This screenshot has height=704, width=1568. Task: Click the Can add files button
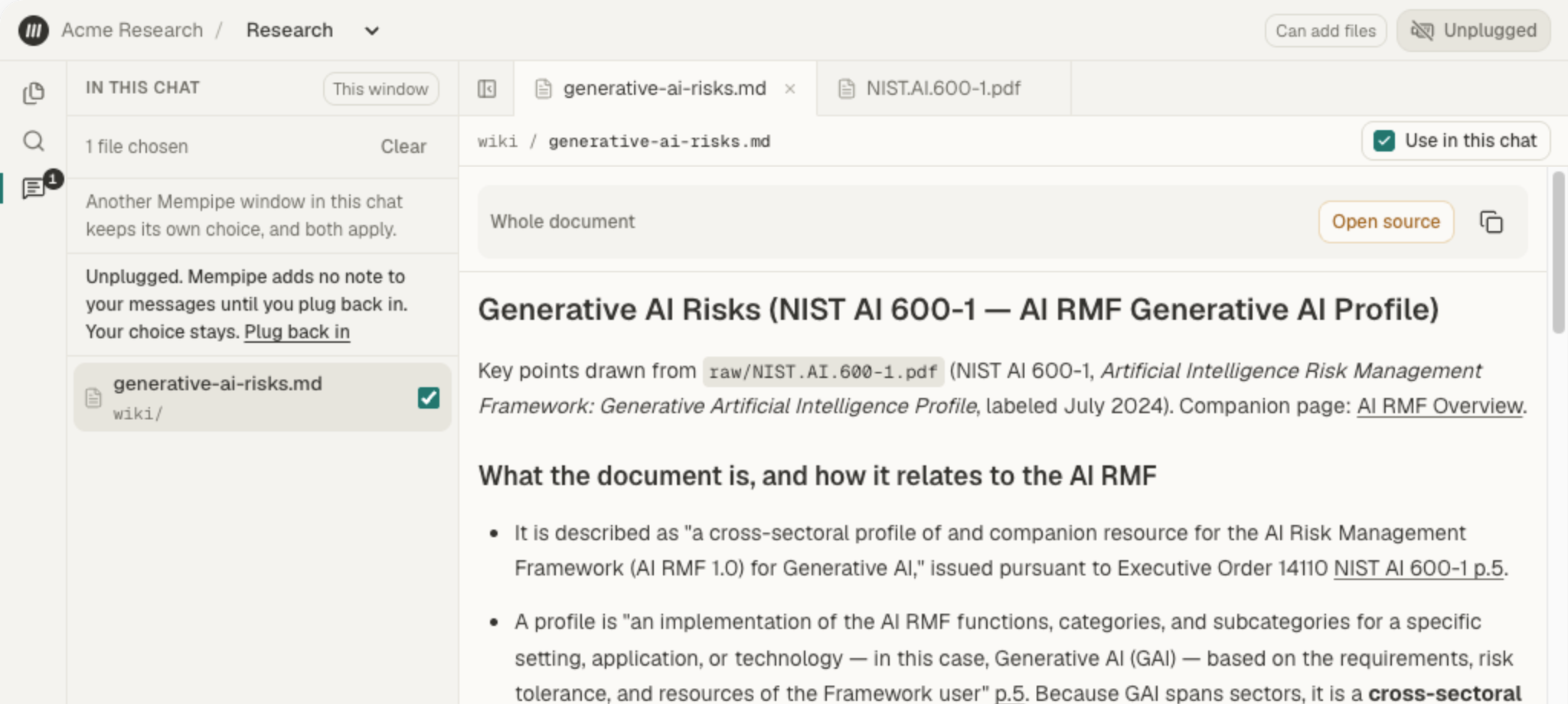point(1325,31)
